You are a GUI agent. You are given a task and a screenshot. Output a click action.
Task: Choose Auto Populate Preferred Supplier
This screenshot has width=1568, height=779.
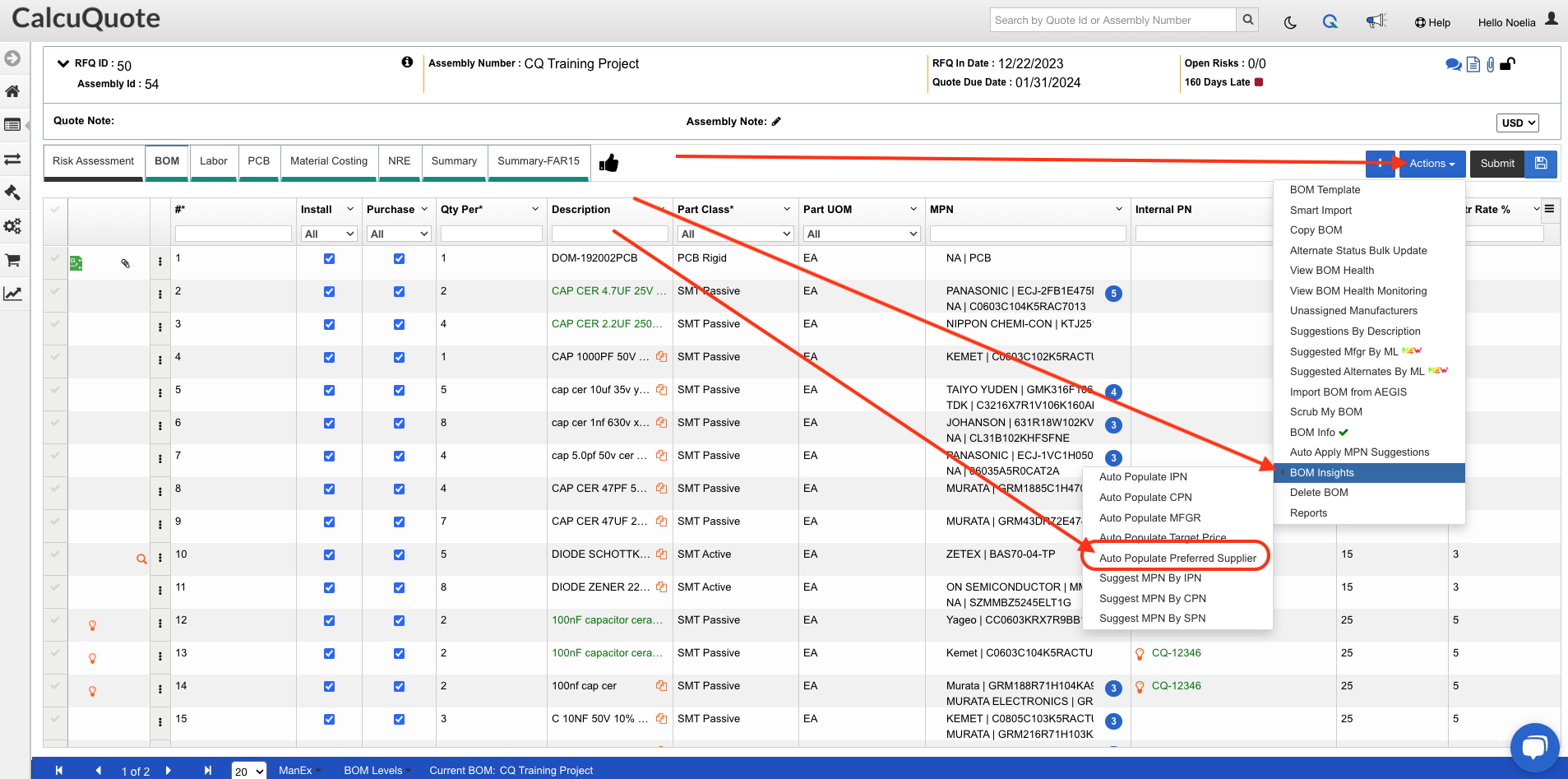click(x=1177, y=558)
